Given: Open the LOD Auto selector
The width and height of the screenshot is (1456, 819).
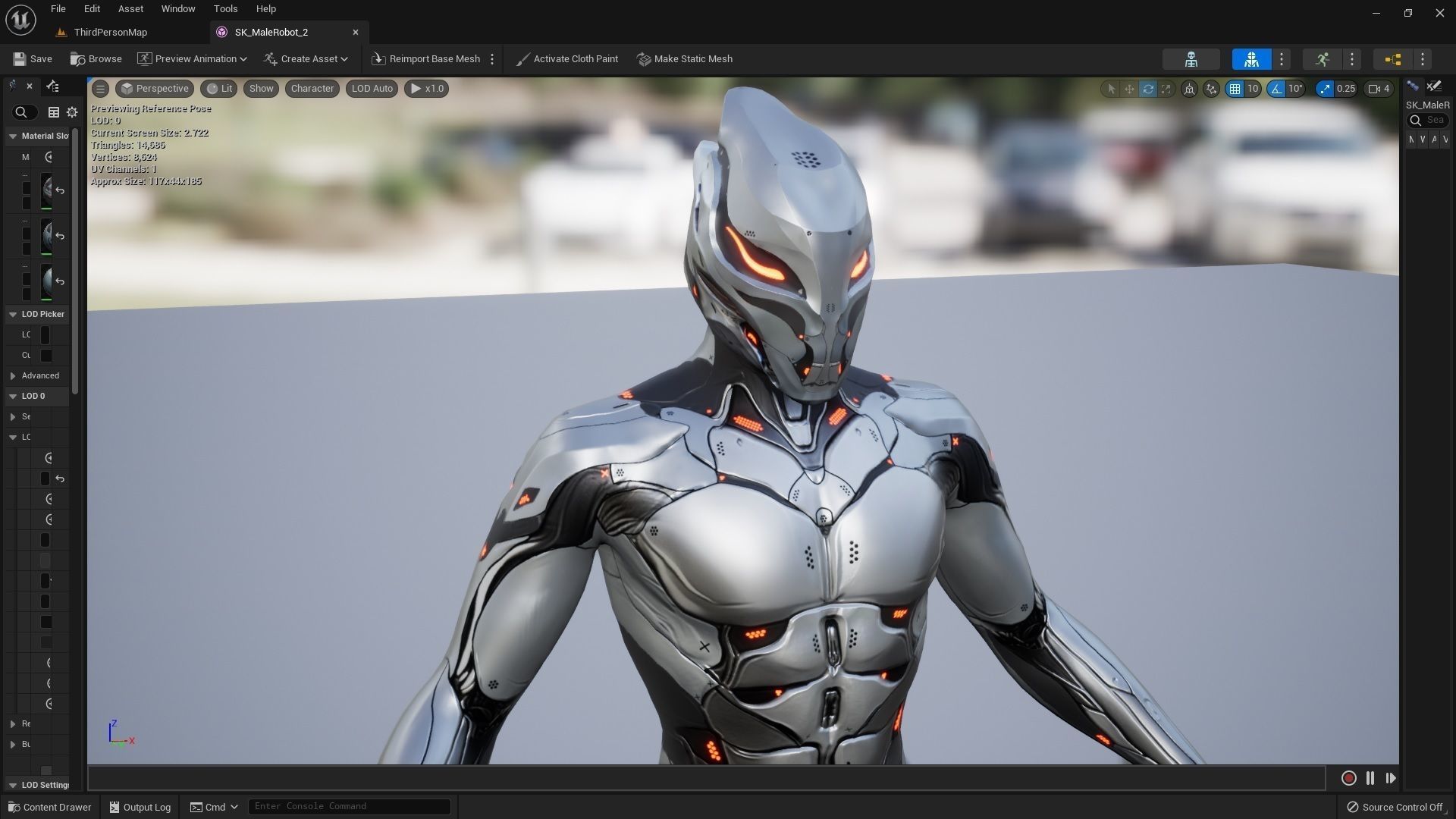Looking at the screenshot, I should point(372,89).
